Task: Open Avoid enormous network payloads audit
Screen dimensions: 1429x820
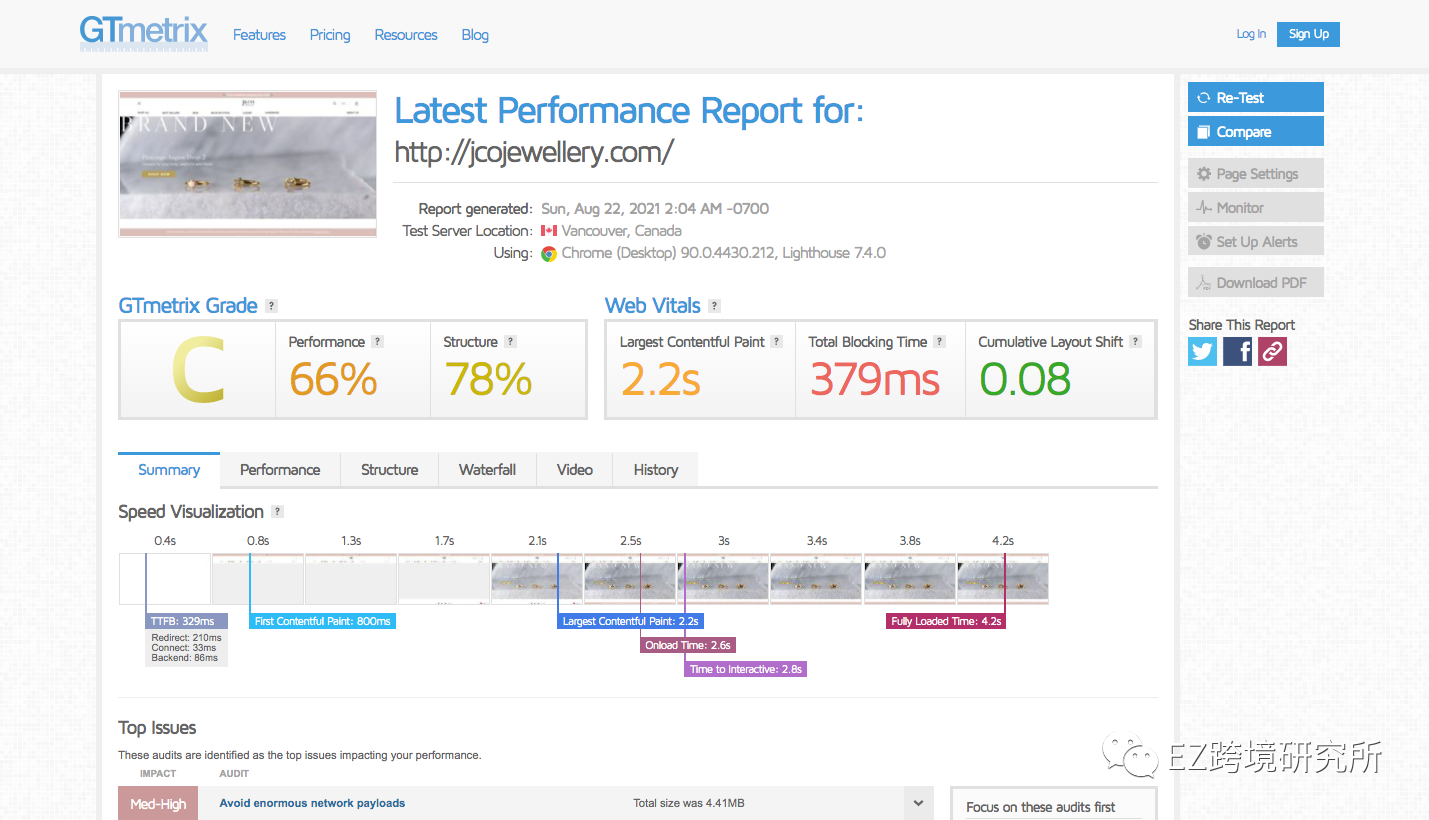Action: 312,803
